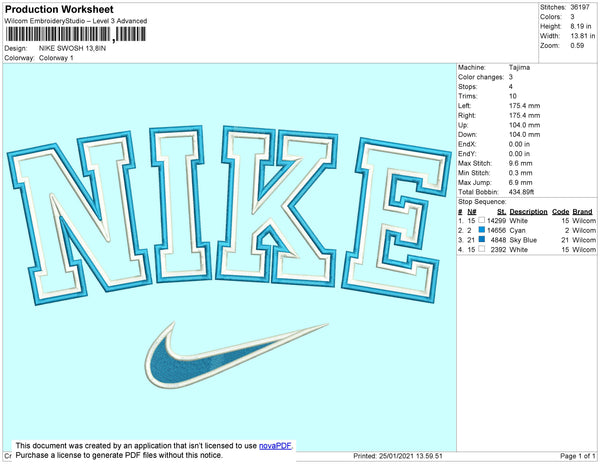Click the Max Stitch value 9.6 mm
The height and width of the screenshot is (464, 600).
point(520,163)
